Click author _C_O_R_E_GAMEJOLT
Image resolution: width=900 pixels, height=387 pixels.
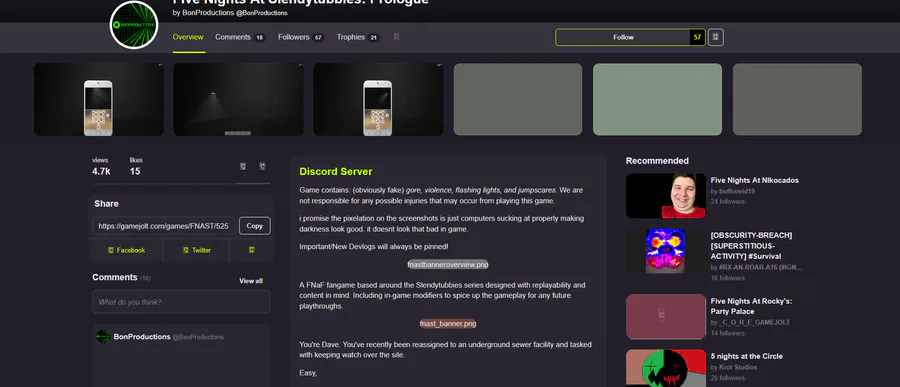[x=754, y=323]
